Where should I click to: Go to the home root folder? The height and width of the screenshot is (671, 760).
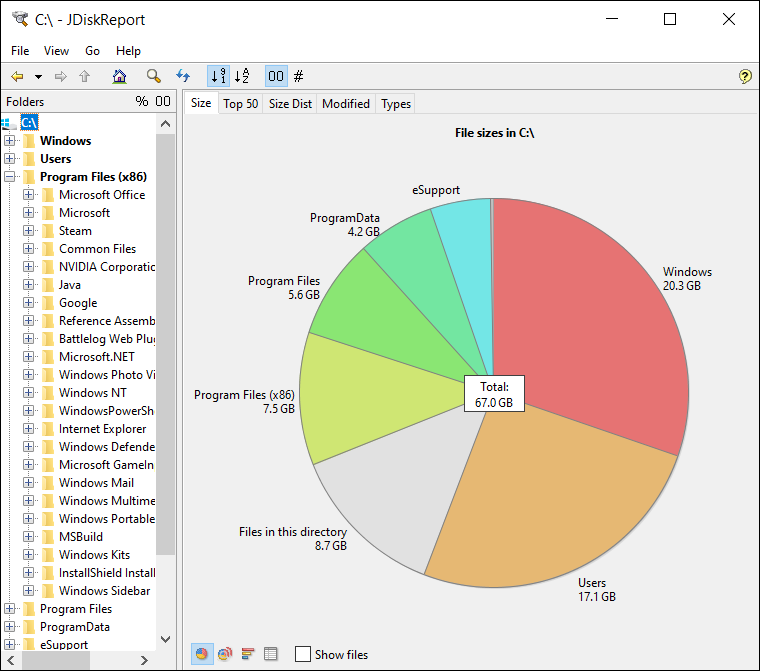click(x=119, y=77)
